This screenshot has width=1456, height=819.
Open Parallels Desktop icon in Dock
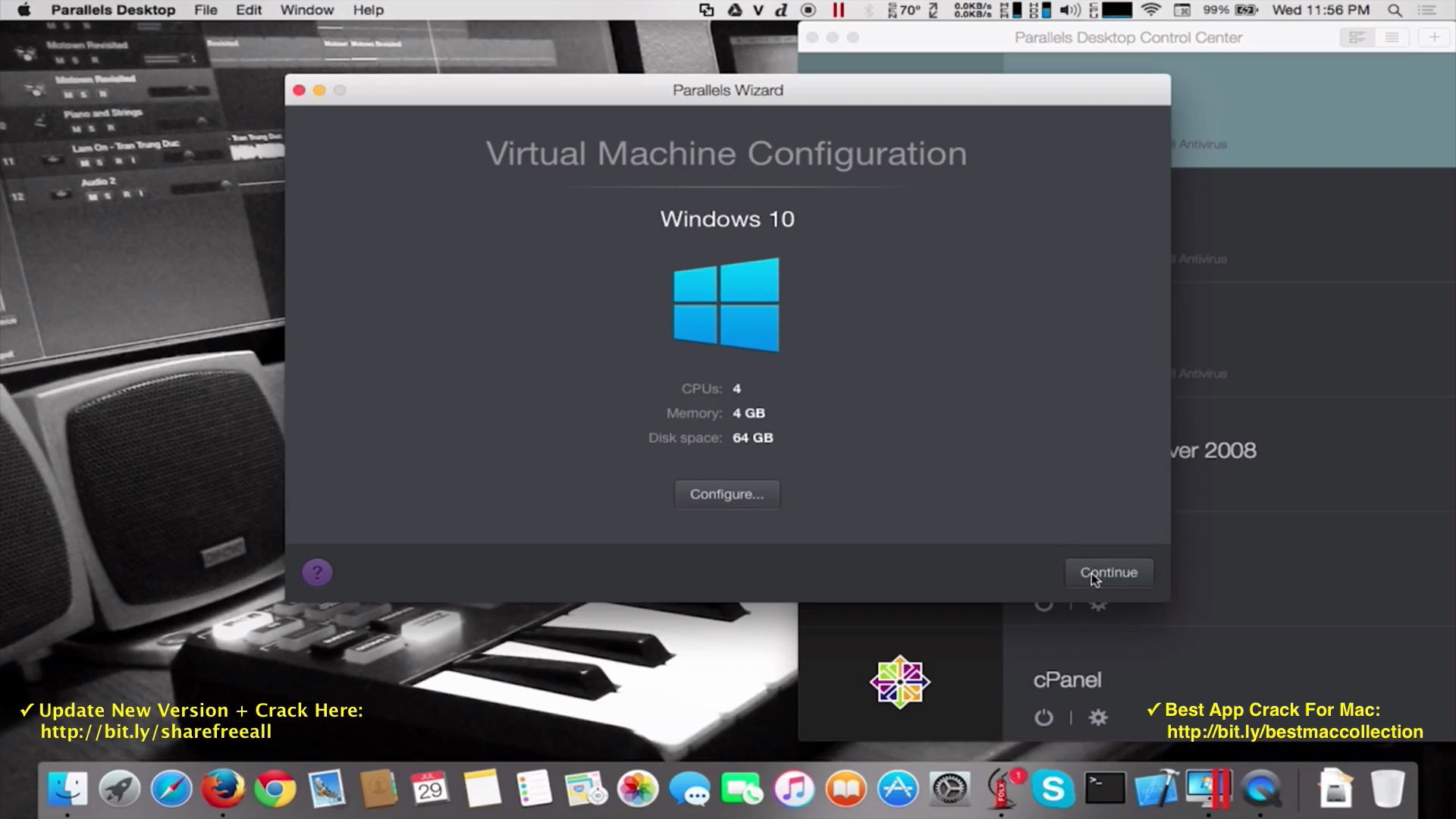click(x=1209, y=789)
